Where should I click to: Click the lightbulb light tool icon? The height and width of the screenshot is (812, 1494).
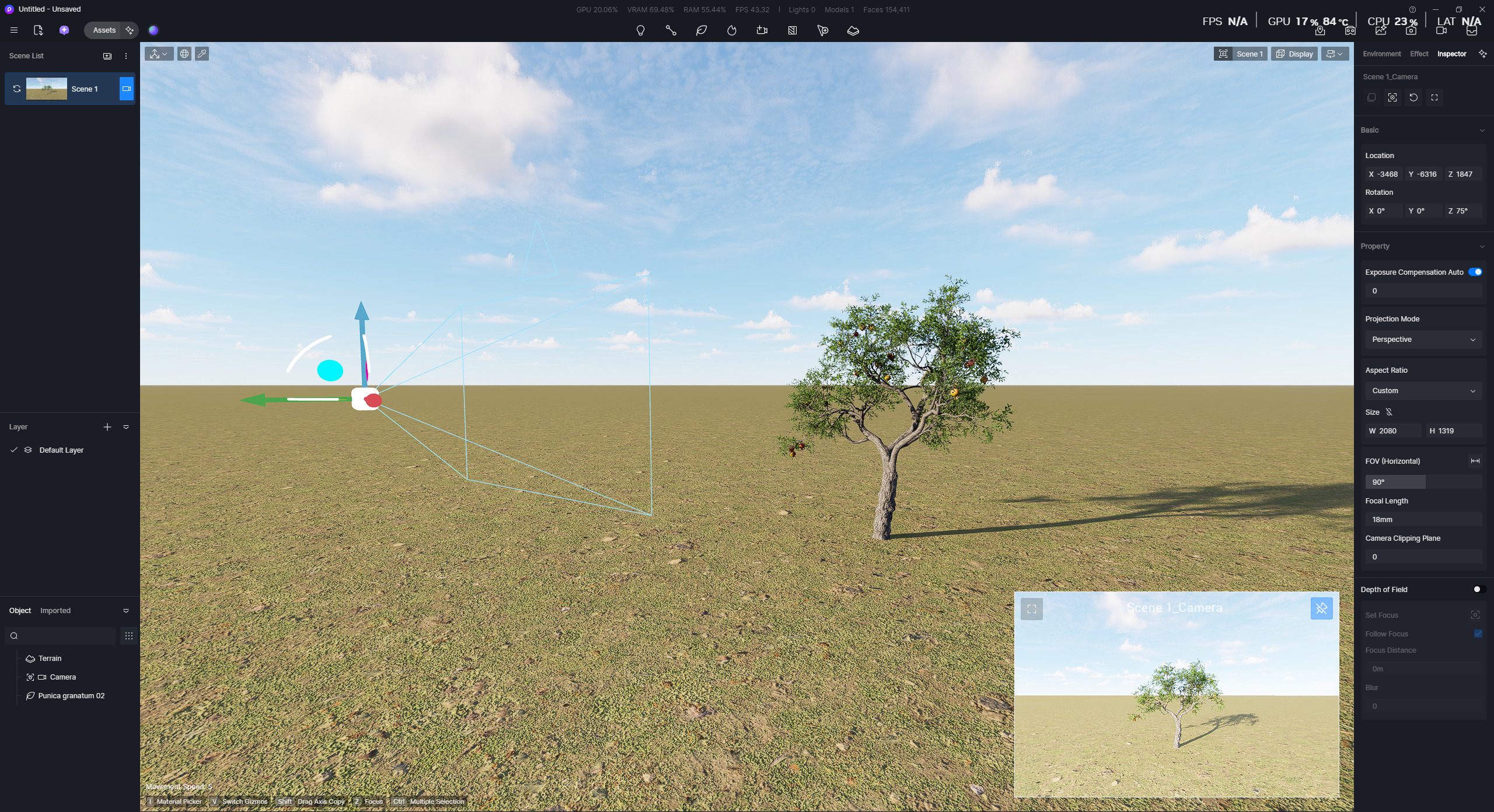coord(640,30)
